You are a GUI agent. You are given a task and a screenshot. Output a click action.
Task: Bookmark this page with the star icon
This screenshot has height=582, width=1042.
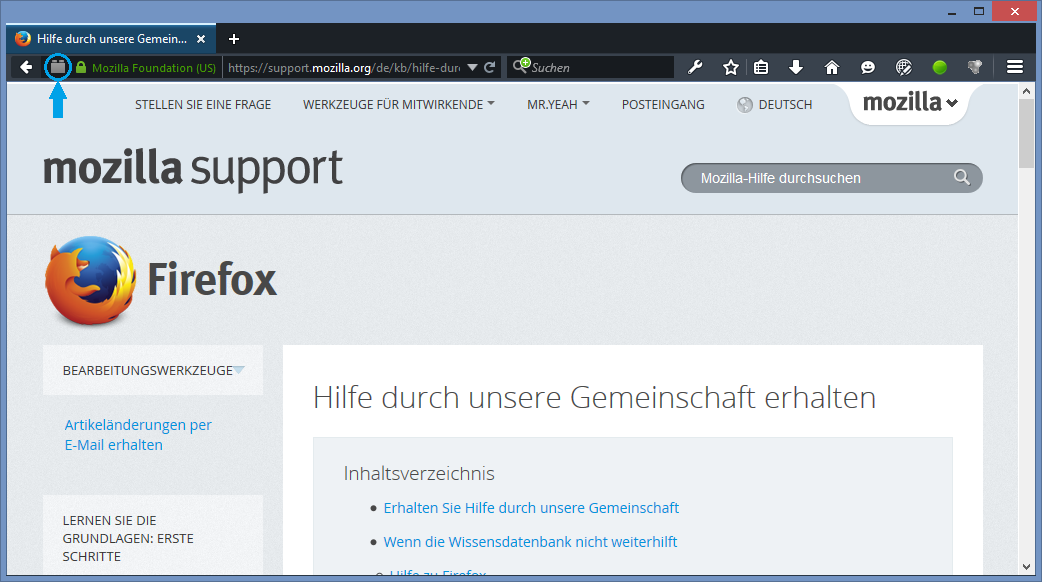(731, 67)
